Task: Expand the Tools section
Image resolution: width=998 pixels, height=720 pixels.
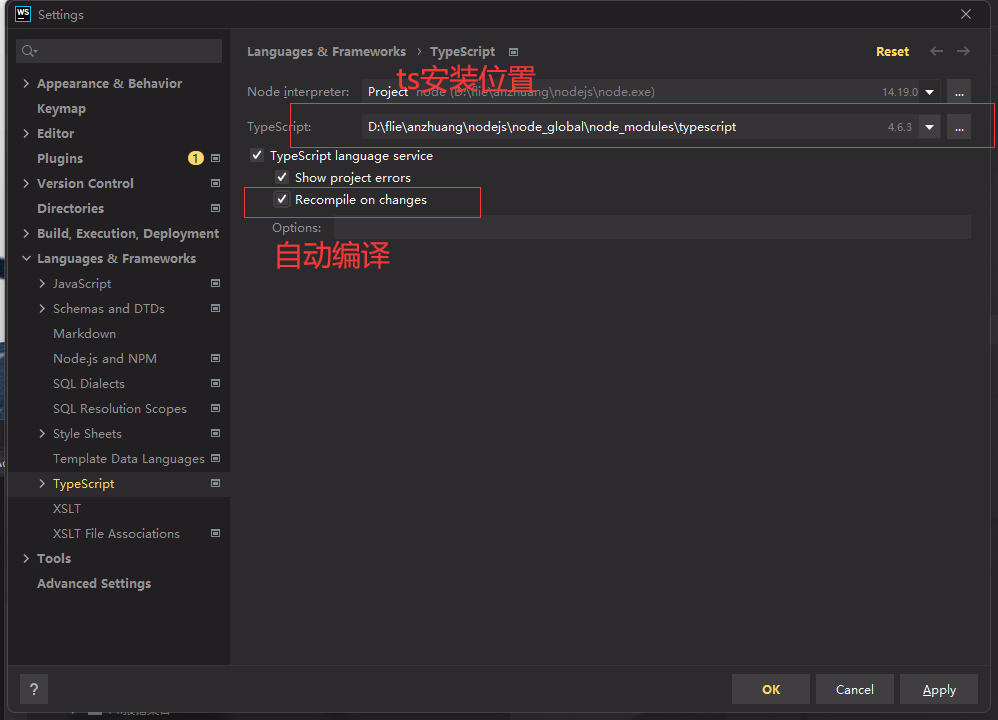Action: pos(26,558)
